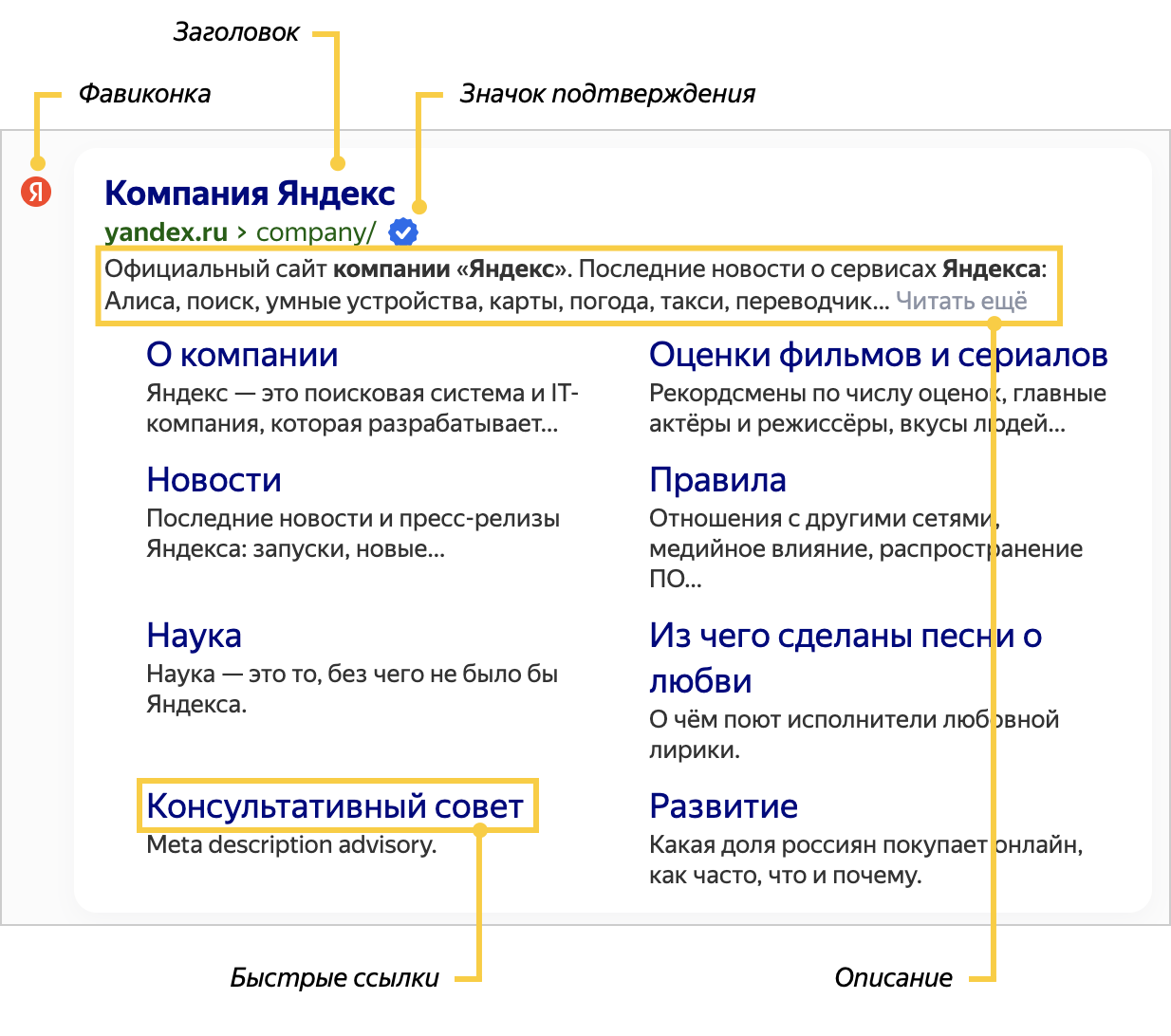Screen dimensions: 1171x1036
Task: Click the red Yandex favicon
Action: click(x=36, y=192)
